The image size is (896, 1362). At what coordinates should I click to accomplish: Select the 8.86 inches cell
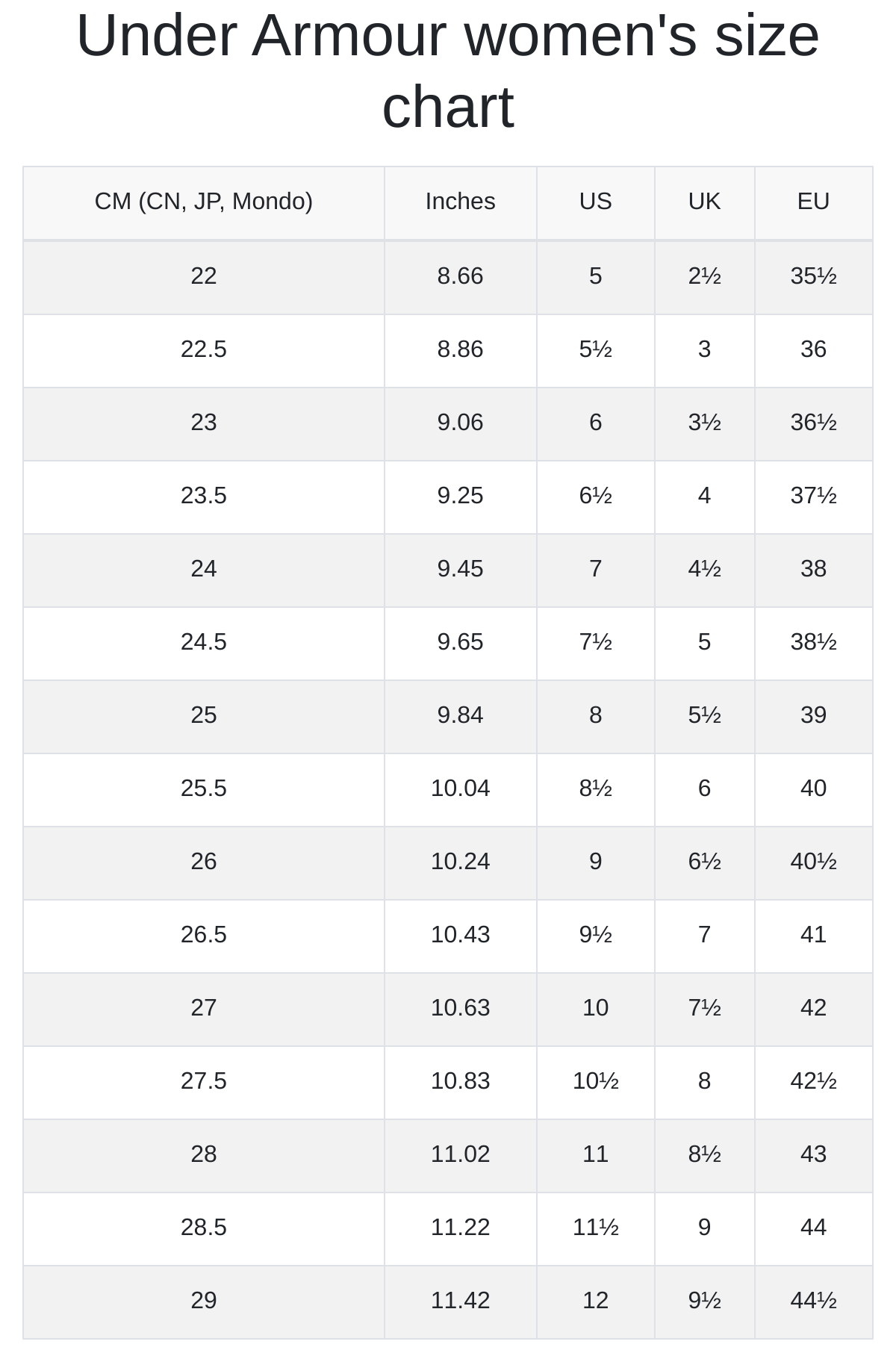[461, 350]
